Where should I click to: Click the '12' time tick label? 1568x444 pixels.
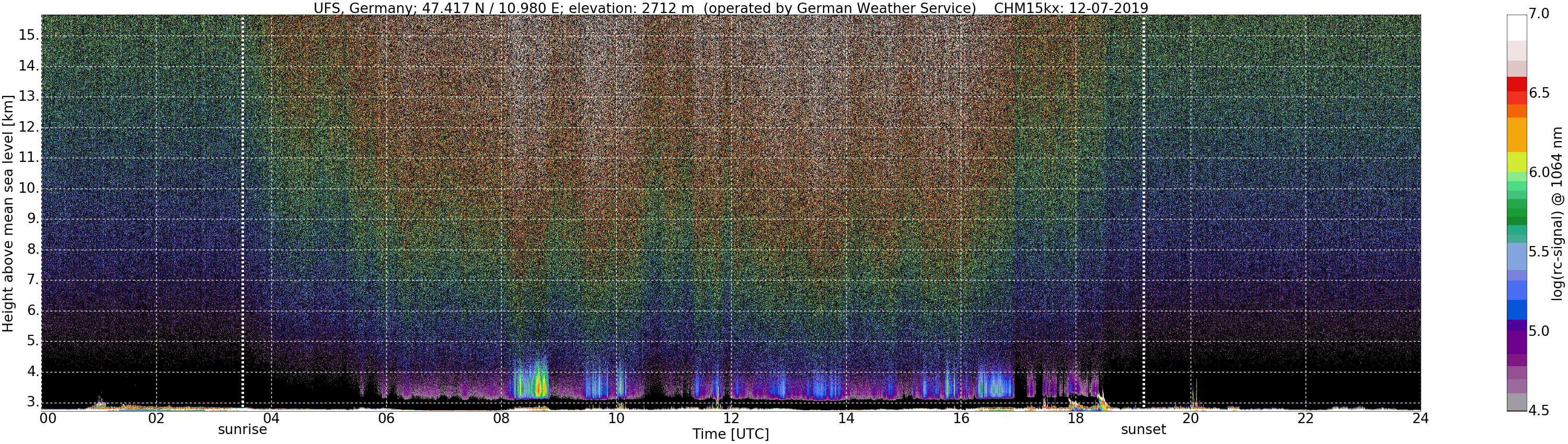[x=731, y=418]
